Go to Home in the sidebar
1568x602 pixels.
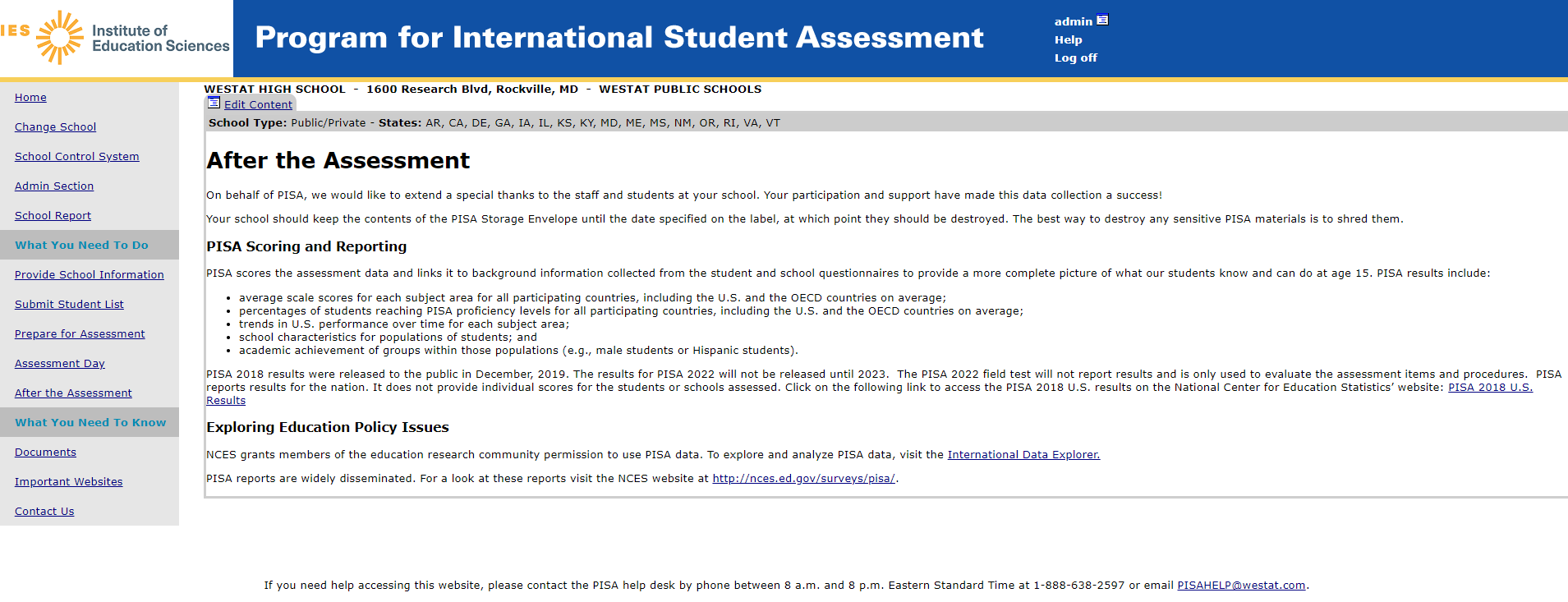pos(30,97)
